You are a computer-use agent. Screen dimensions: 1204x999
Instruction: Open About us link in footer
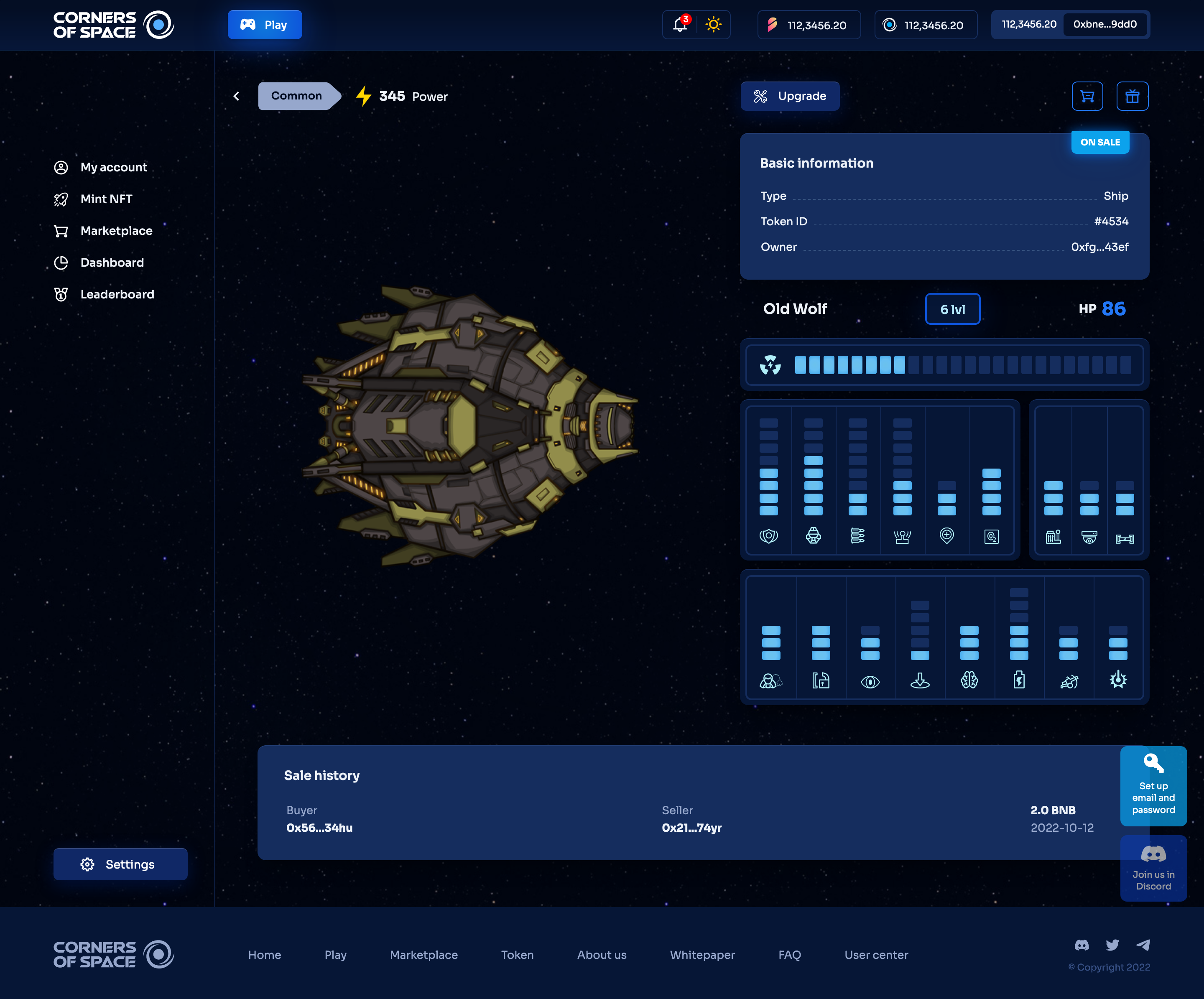(x=602, y=955)
